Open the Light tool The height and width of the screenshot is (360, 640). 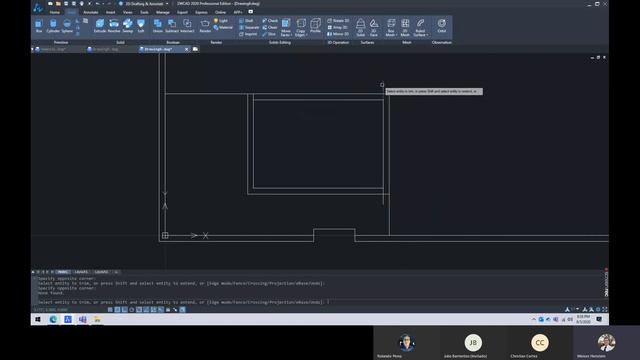tap(221, 21)
